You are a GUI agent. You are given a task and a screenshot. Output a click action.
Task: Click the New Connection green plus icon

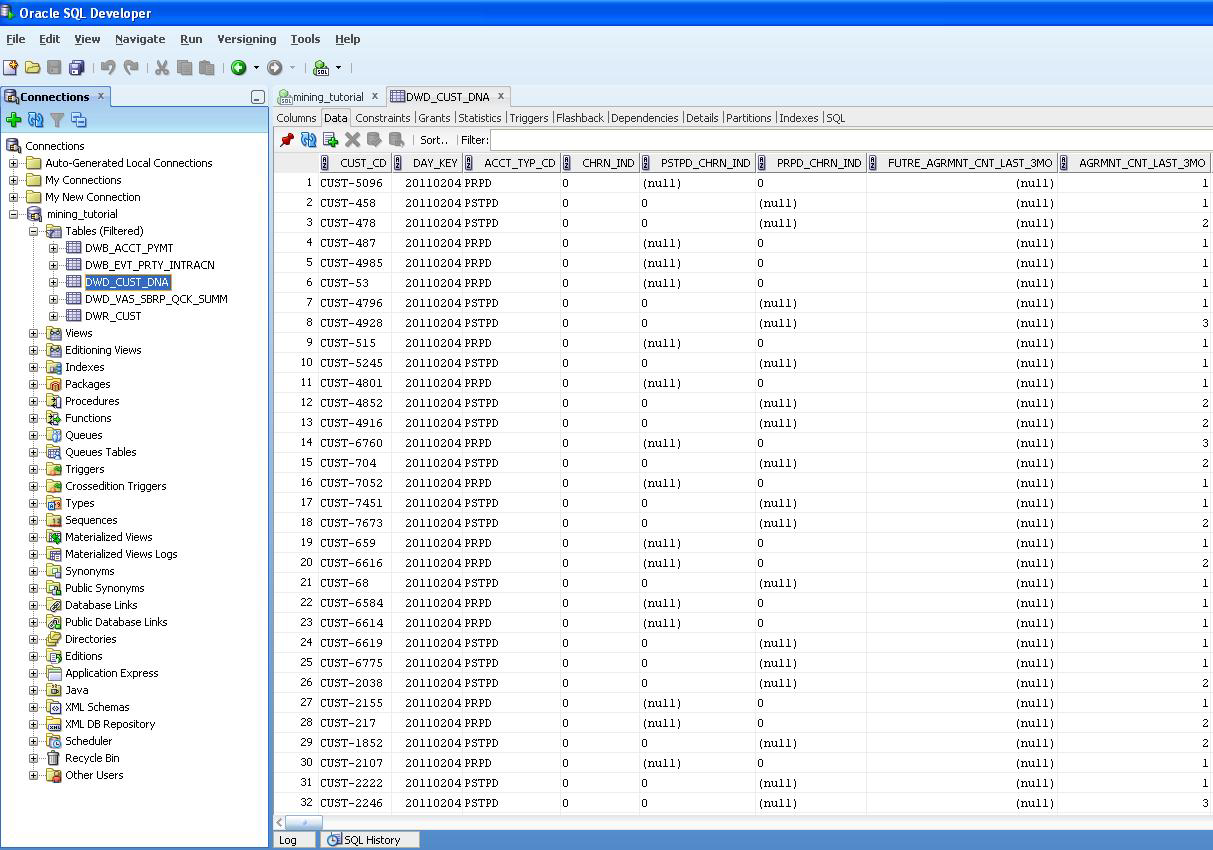tap(13, 120)
